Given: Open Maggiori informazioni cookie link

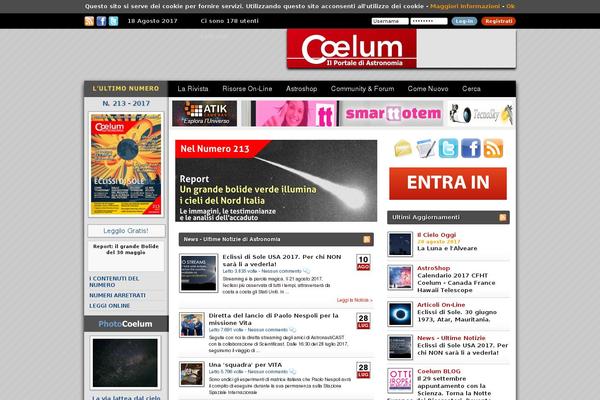Looking at the screenshot, I should [465, 6].
